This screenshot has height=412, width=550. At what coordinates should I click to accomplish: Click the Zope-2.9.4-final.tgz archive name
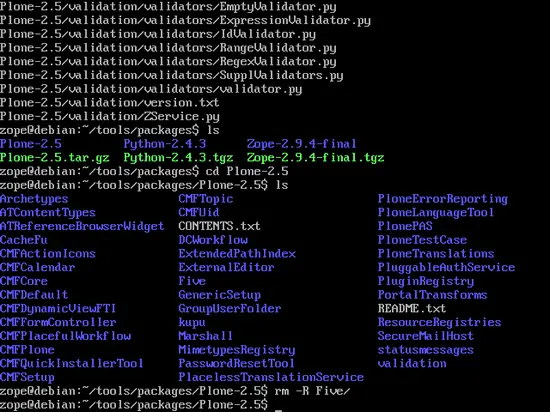pyautogui.click(x=315, y=158)
